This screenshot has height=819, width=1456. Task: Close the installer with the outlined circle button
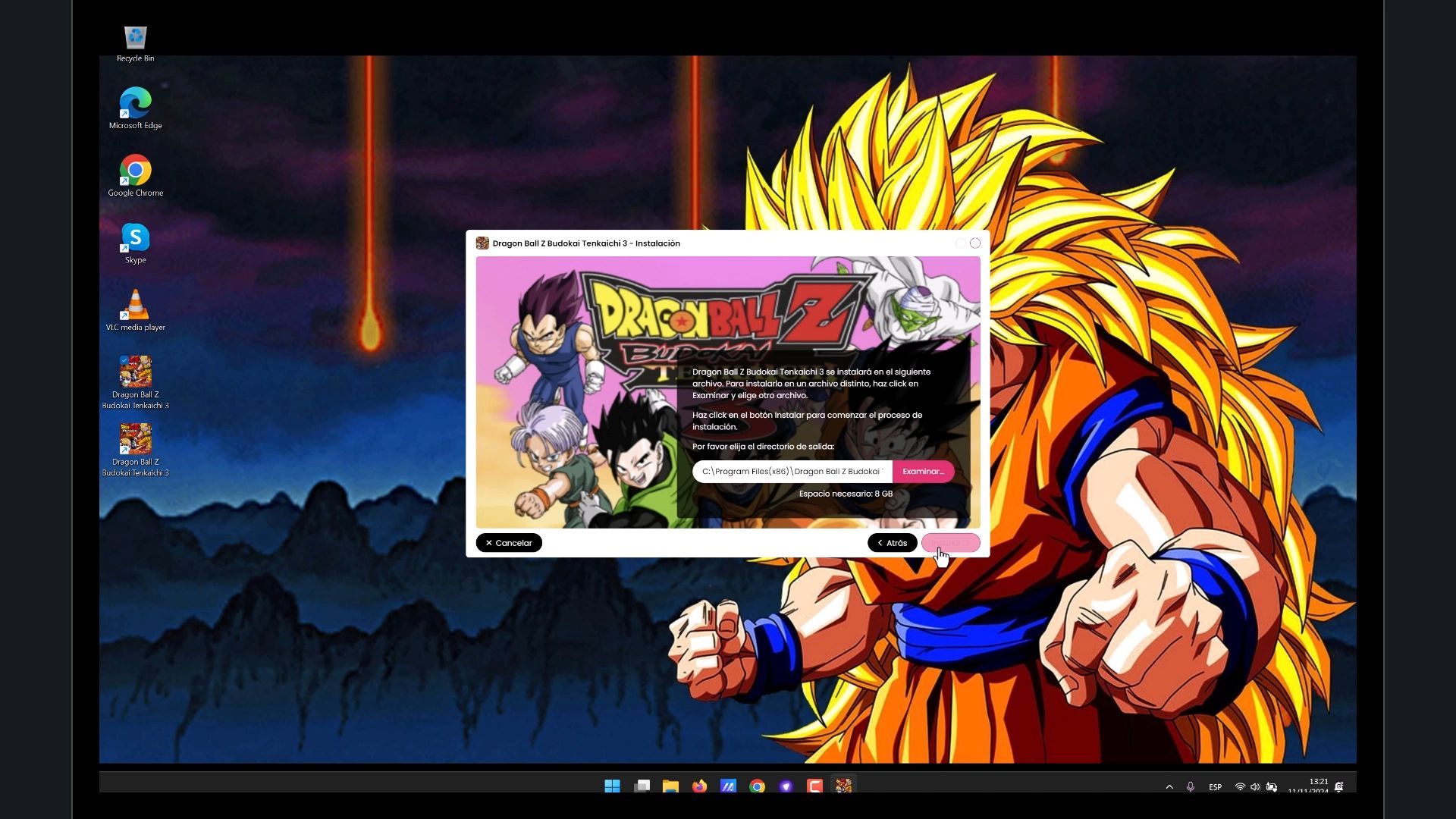(x=975, y=243)
